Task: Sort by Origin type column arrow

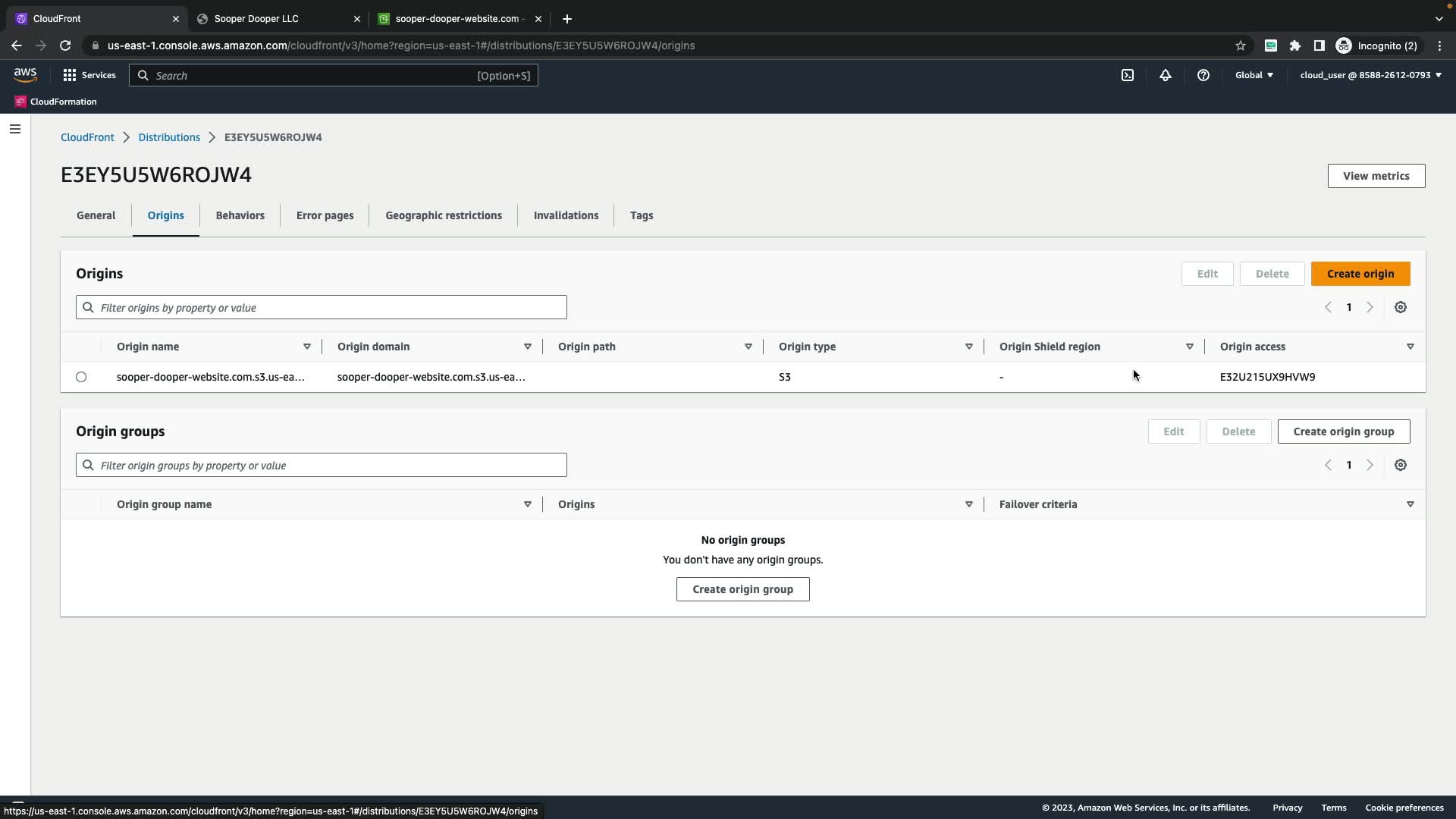Action: pyautogui.click(x=968, y=347)
